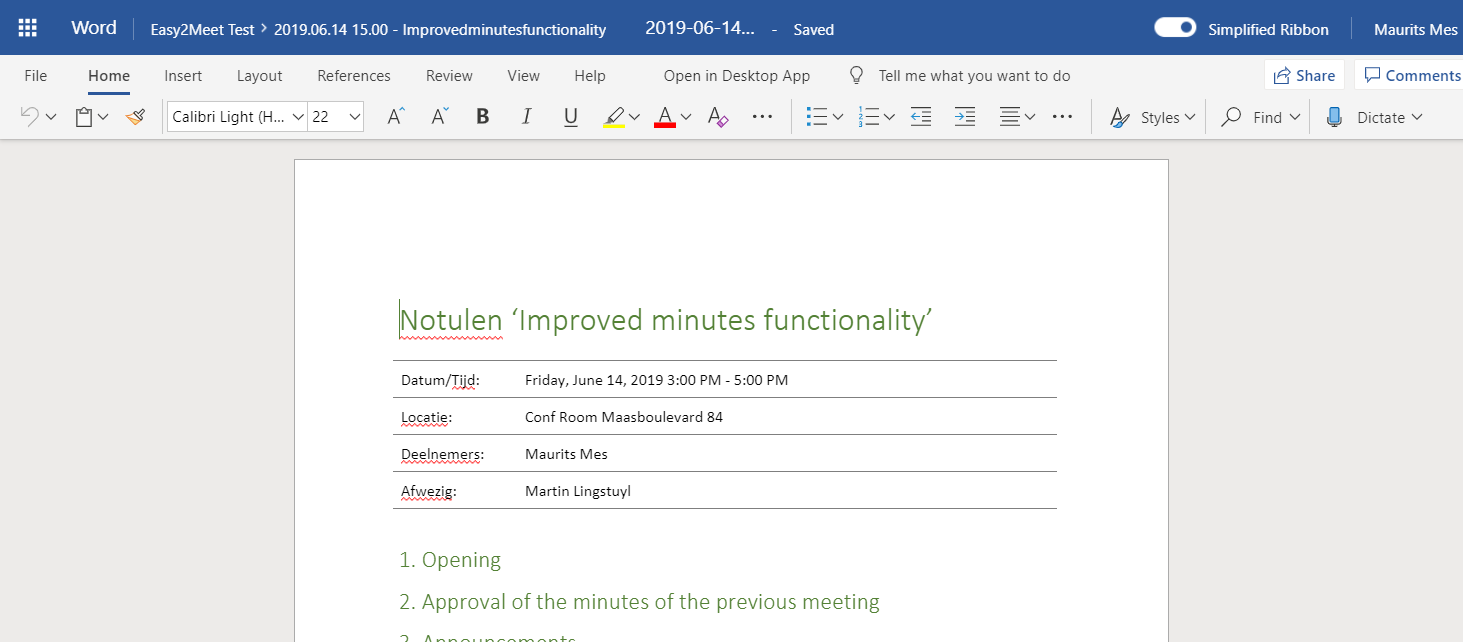The height and width of the screenshot is (642, 1463).
Task: Expand the Undo dropdown arrow
Action: pos(51,117)
